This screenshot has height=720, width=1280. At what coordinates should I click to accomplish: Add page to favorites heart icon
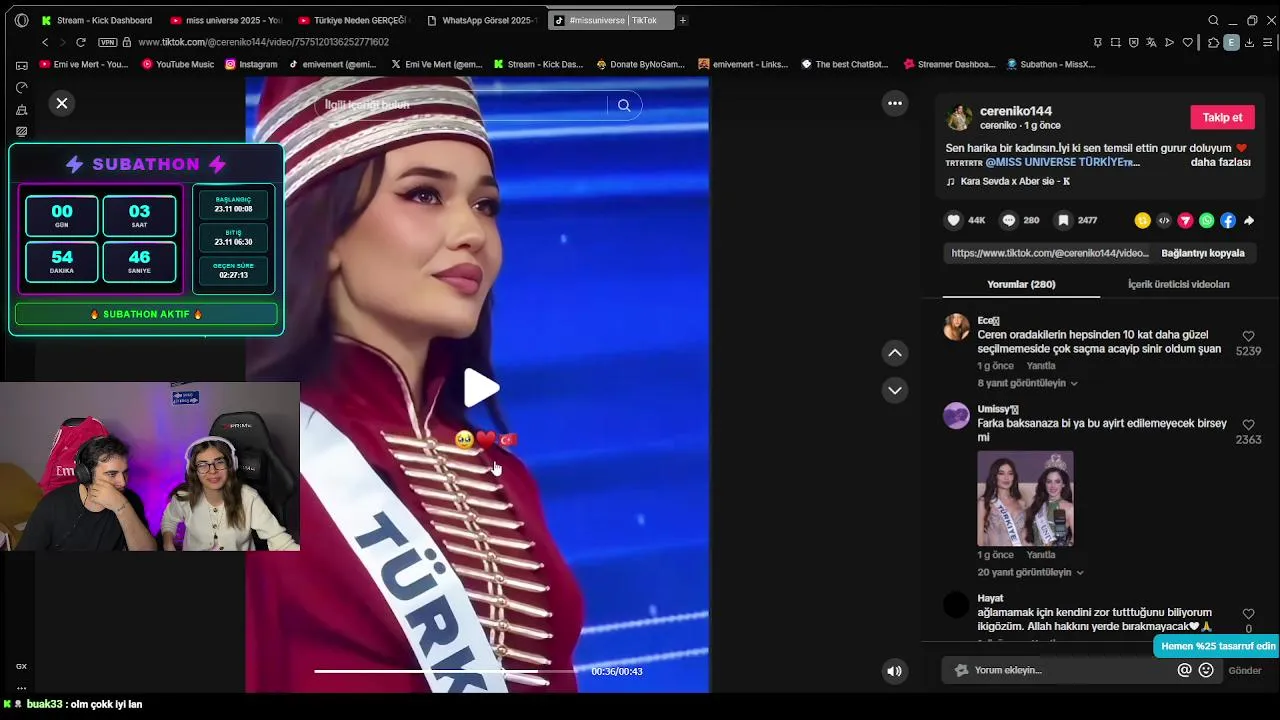click(1188, 42)
